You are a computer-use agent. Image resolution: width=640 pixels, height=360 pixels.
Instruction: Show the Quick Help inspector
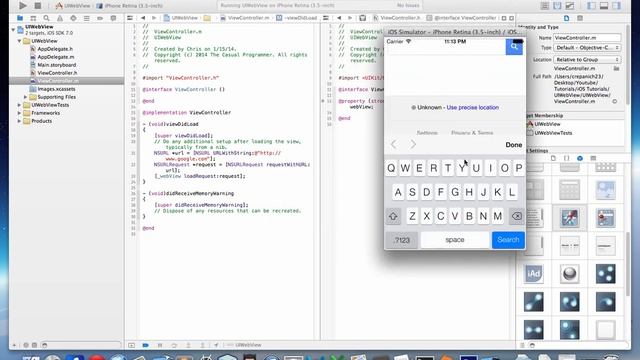580,18
